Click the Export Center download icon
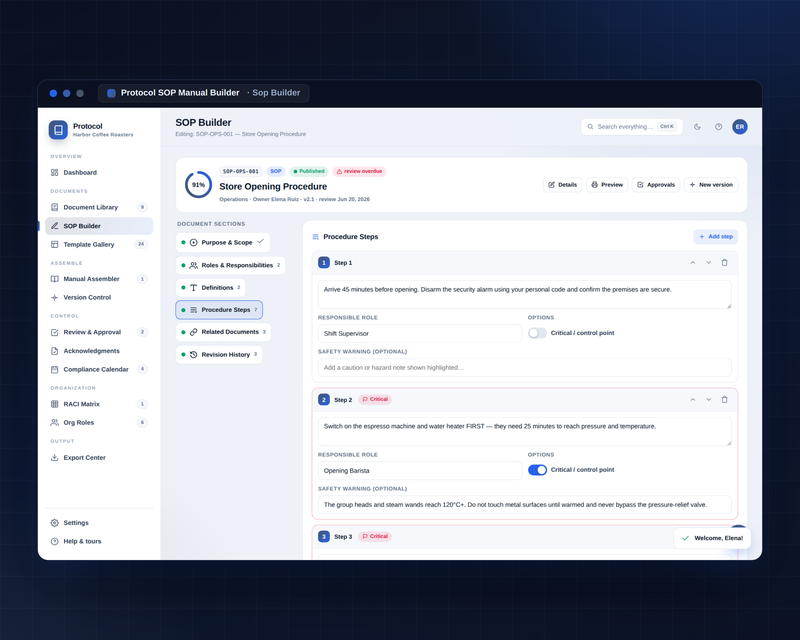800x640 pixels. 55,458
